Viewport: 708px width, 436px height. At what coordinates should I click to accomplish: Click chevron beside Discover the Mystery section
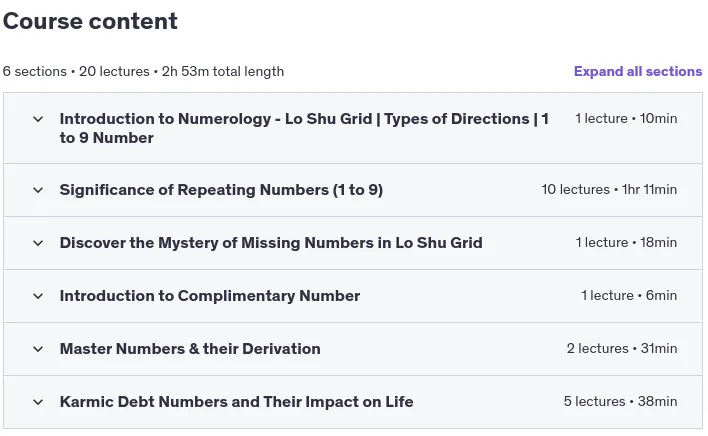[38, 243]
